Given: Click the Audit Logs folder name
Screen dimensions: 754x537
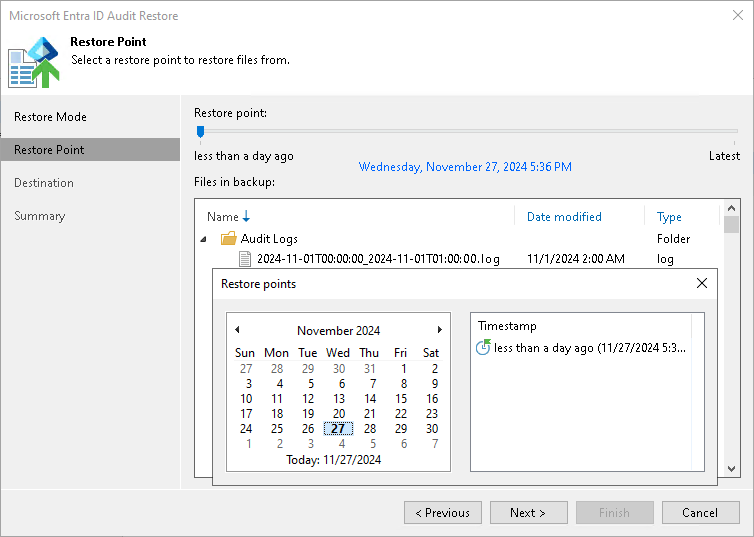Looking at the screenshot, I should pos(269,238).
